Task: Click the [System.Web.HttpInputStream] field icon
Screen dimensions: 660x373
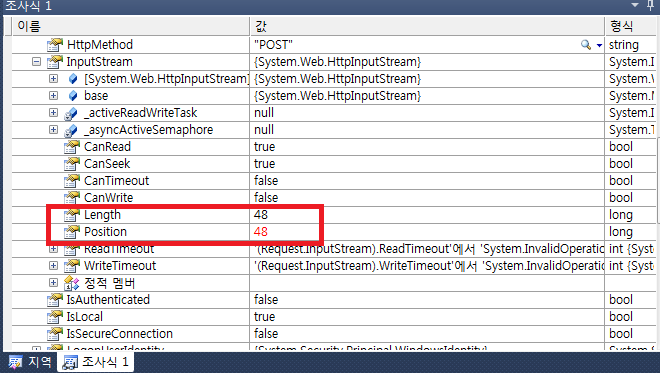Action: pos(73,79)
